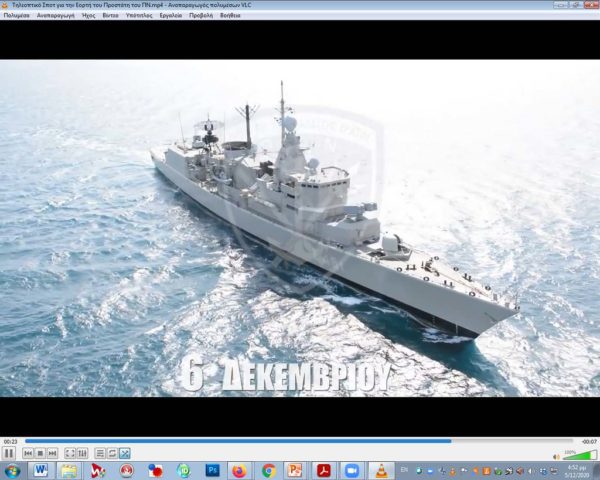The image size is (600, 480).
Task: Toggle loop repeat mode
Action: point(112,453)
